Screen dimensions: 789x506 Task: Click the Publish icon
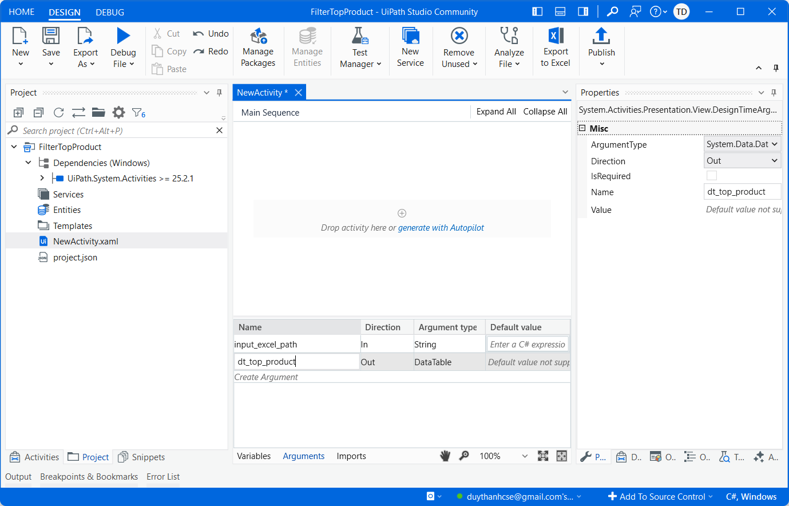[601, 36]
